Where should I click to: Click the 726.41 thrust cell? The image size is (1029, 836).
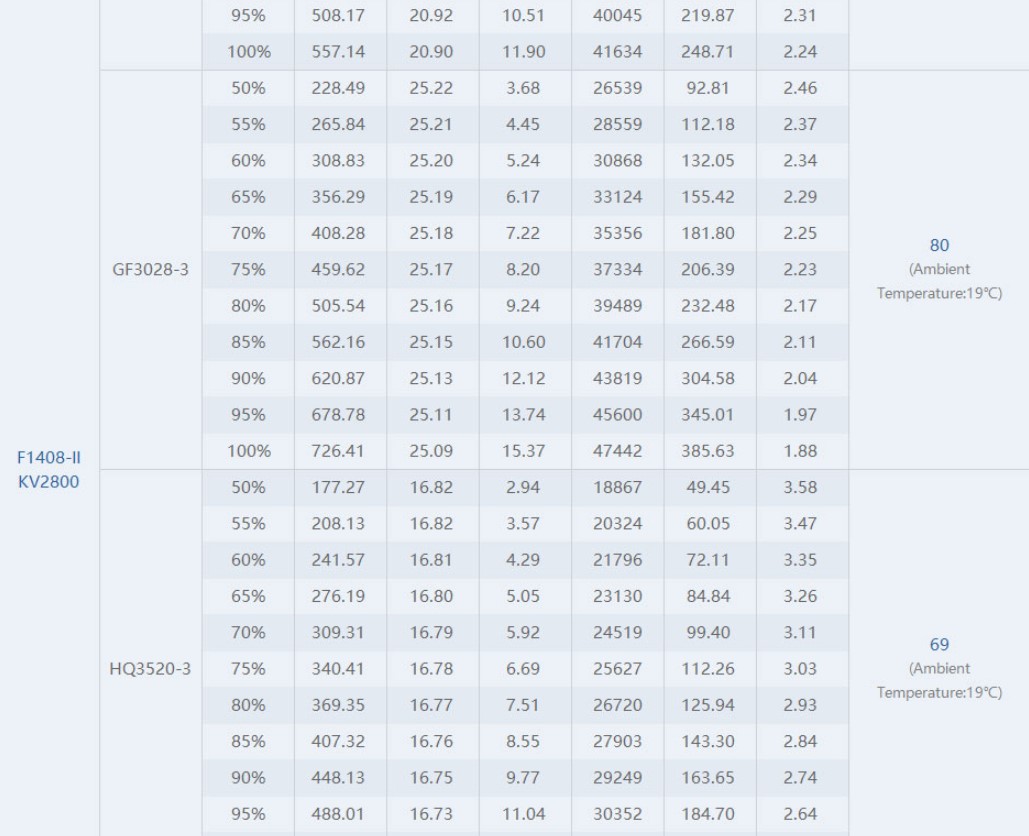pyautogui.click(x=338, y=451)
